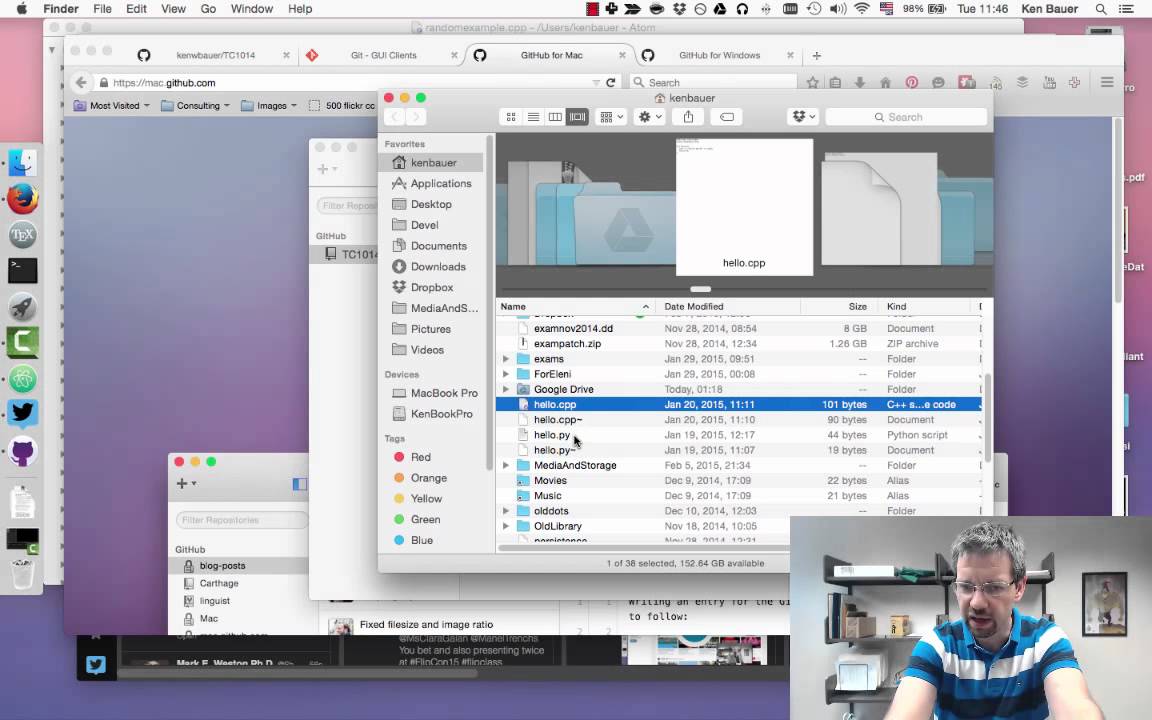
Task: Click the Finder share button
Action: [688, 117]
